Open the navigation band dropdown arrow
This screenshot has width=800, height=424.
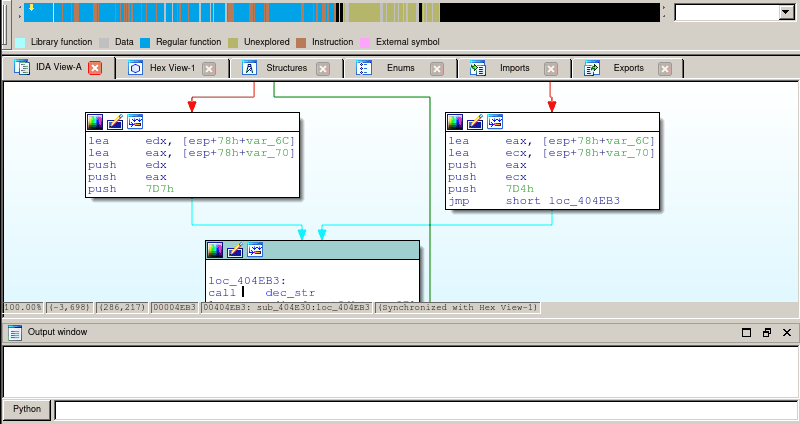pos(786,12)
